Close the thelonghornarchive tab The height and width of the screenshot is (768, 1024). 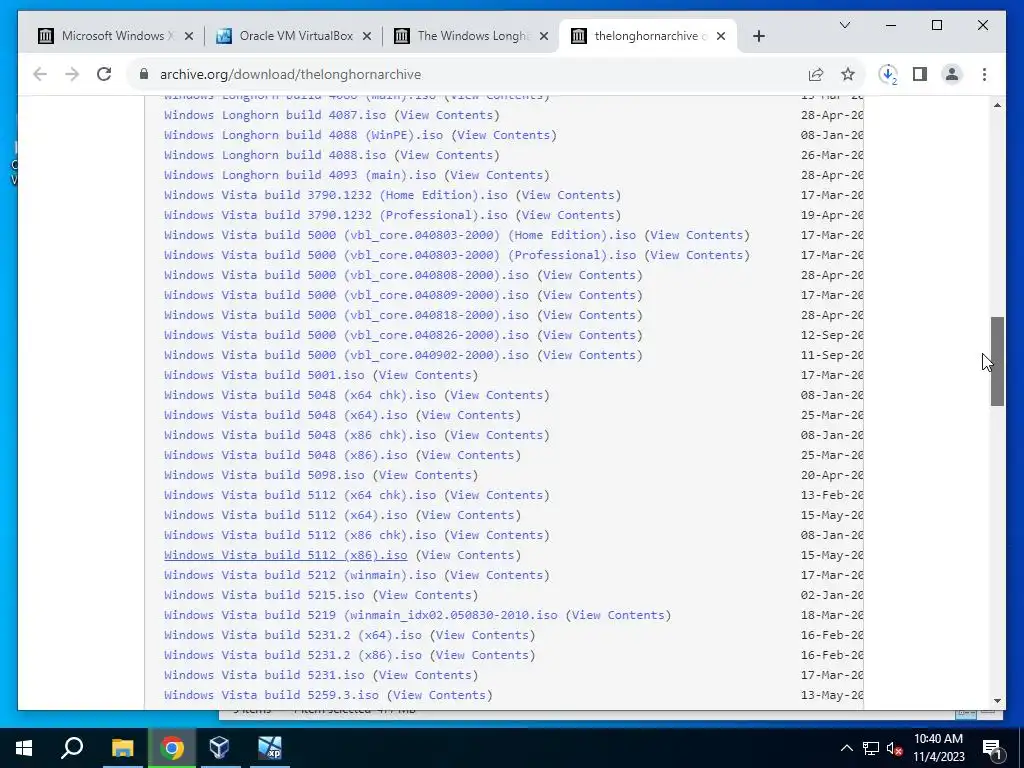[721, 36]
